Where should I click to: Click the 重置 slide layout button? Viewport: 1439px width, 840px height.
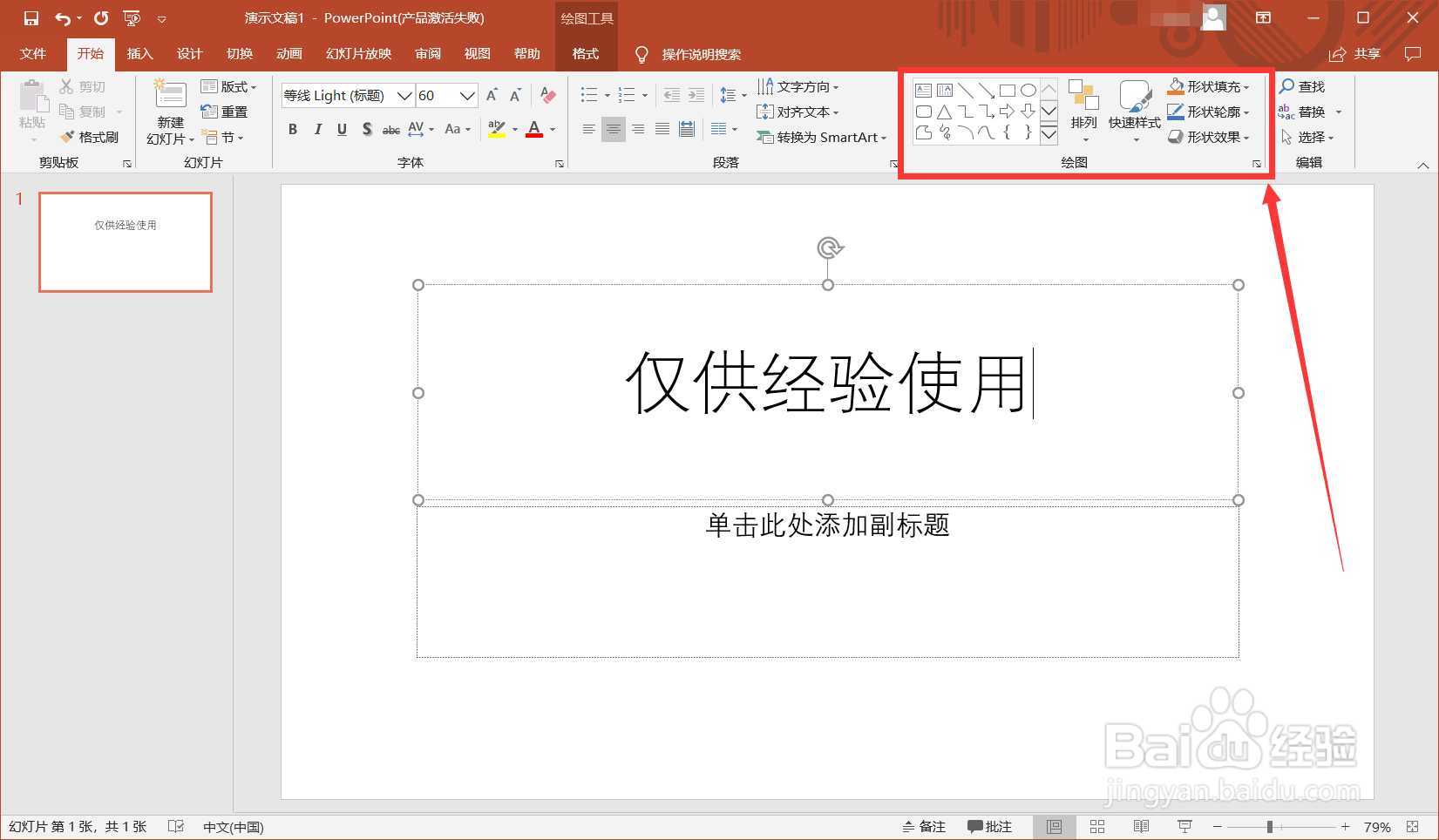click(224, 112)
